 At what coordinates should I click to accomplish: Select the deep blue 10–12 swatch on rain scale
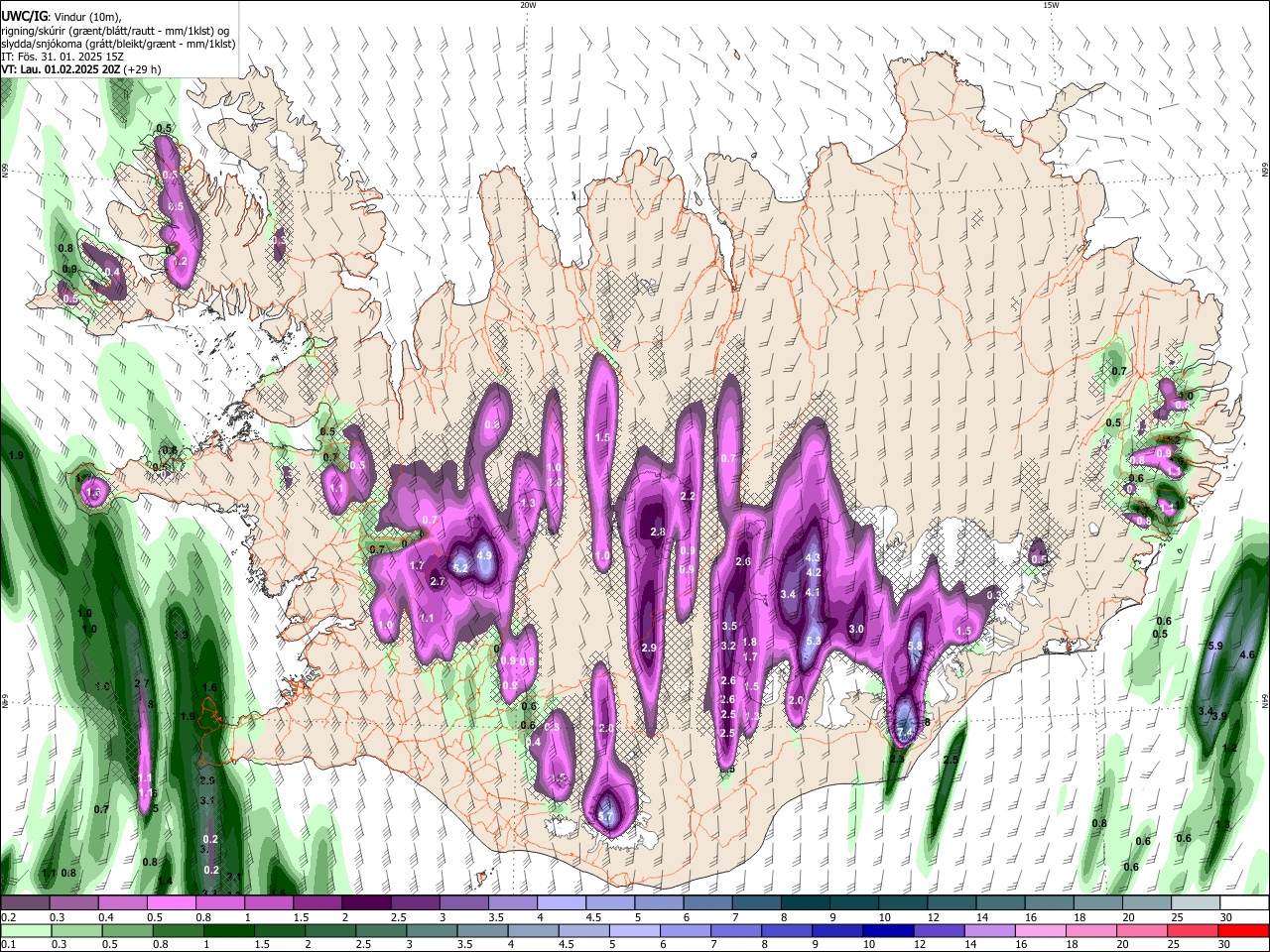point(888,930)
